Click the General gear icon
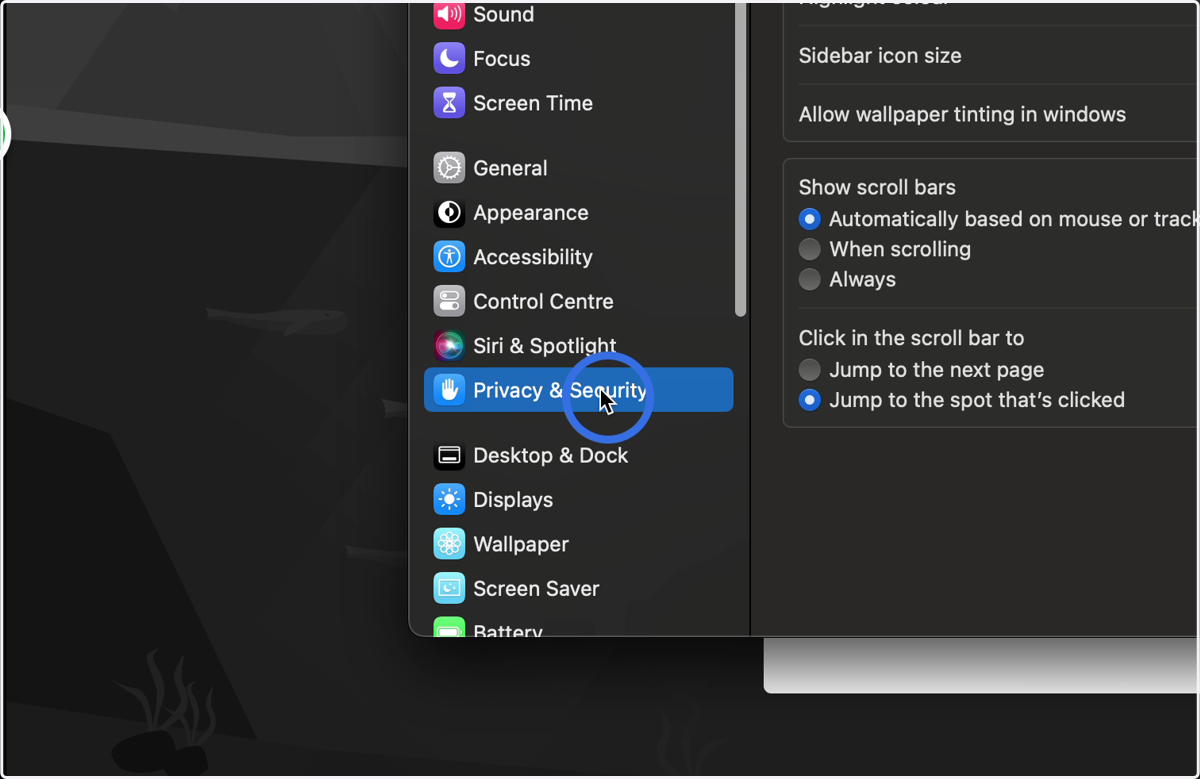Screen dimensions: 1200x779 (449, 168)
